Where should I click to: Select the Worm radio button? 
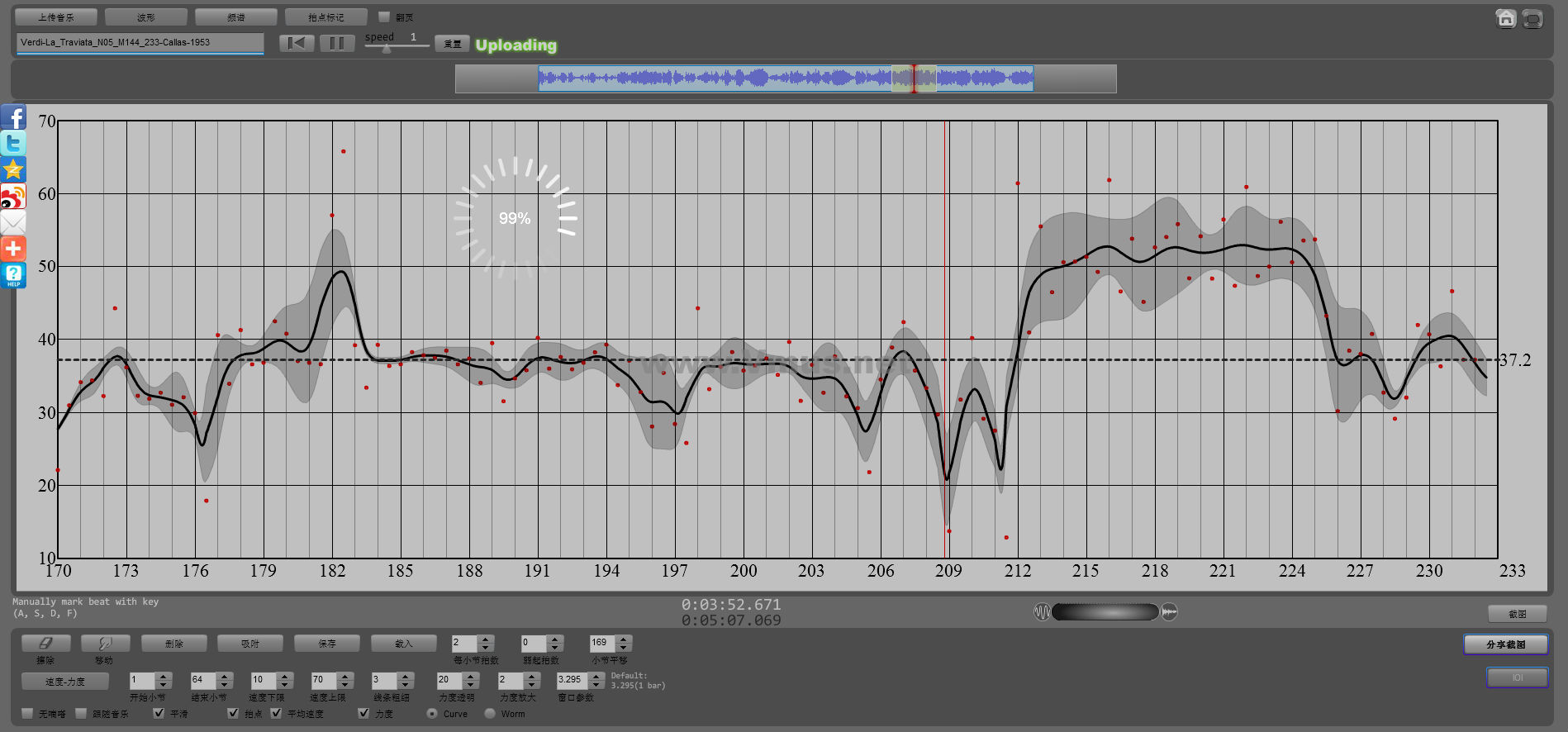point(490,713)
